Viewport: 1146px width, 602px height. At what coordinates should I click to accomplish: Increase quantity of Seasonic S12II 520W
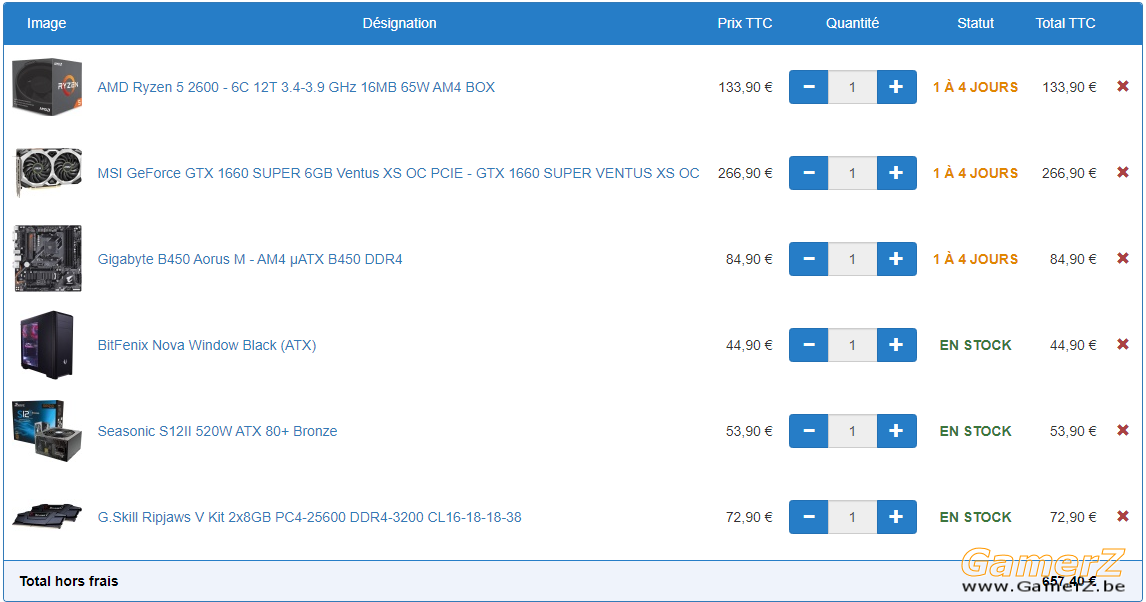click(896, 431)
